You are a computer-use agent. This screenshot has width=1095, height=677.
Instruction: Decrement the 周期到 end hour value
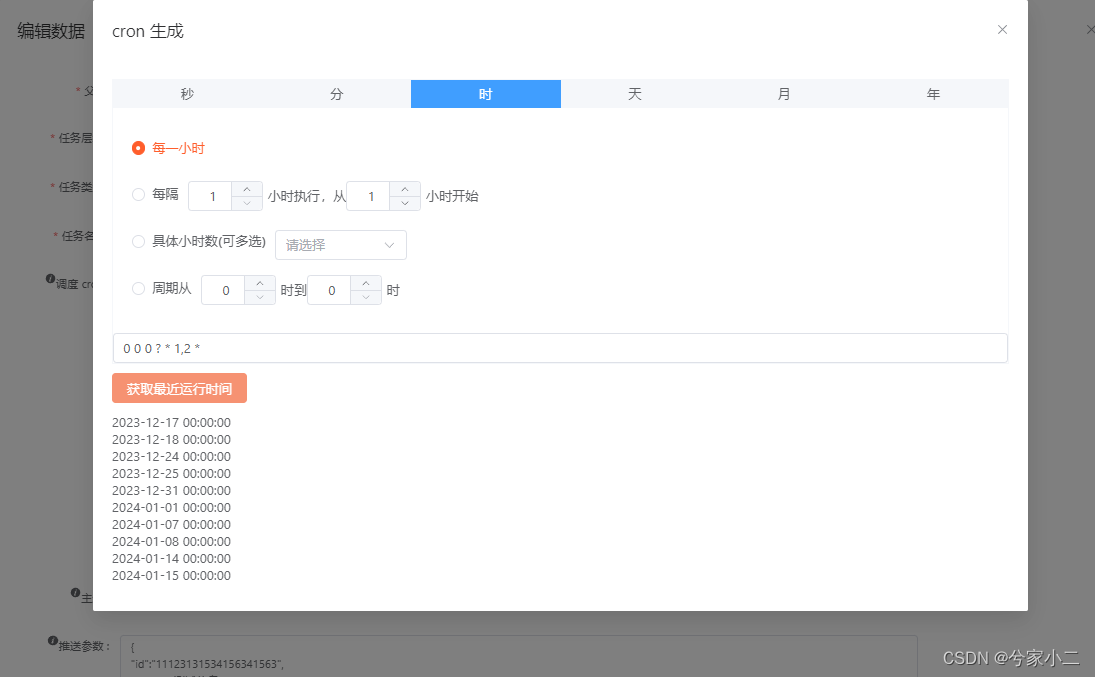[x=365, y=296]
